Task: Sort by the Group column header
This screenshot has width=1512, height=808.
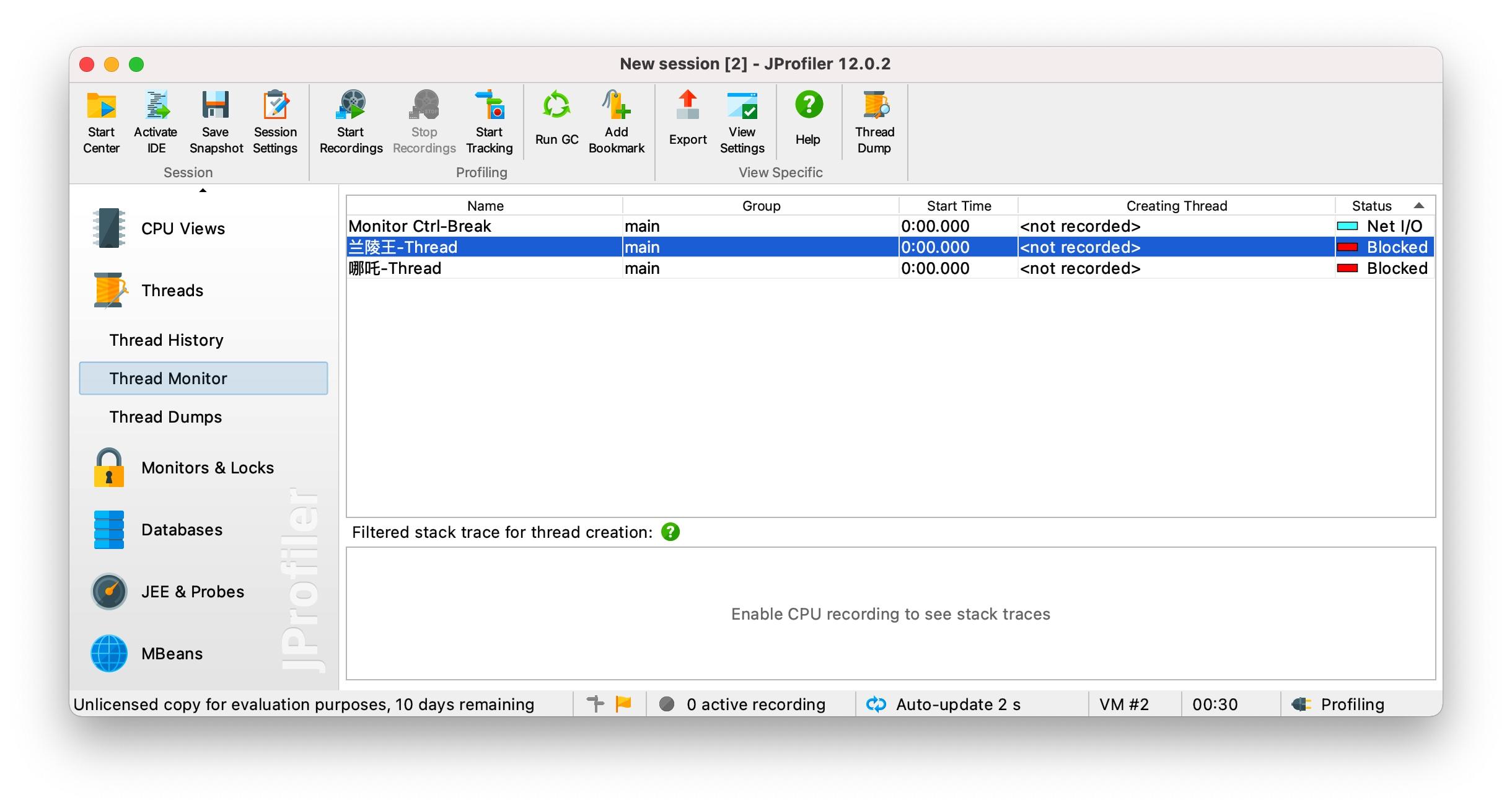Action: pyautogui.click(x=761, y=205)
